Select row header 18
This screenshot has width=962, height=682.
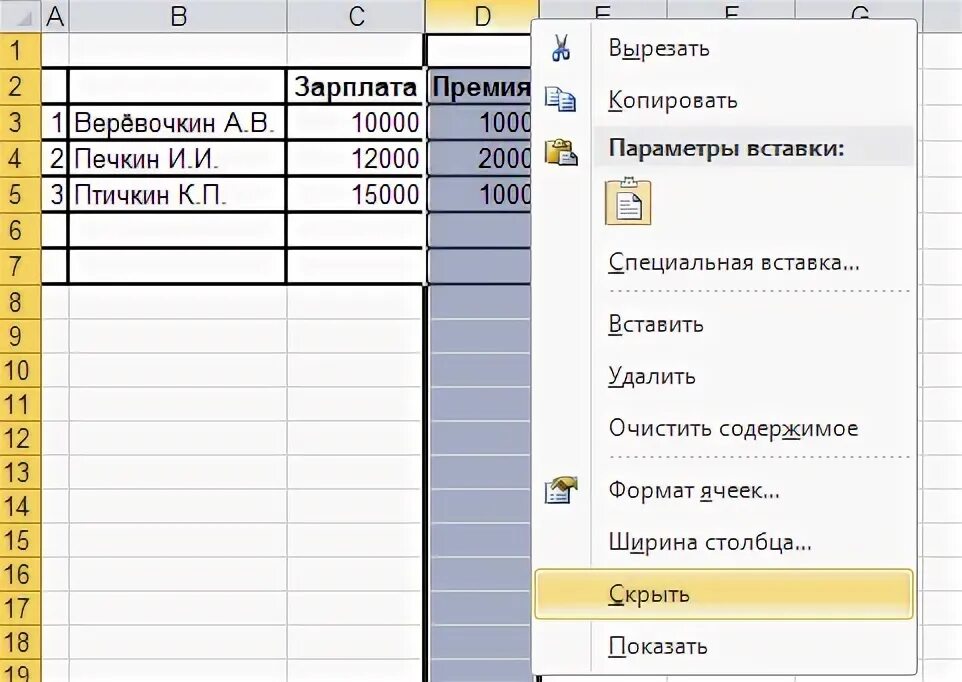[20, 642]
